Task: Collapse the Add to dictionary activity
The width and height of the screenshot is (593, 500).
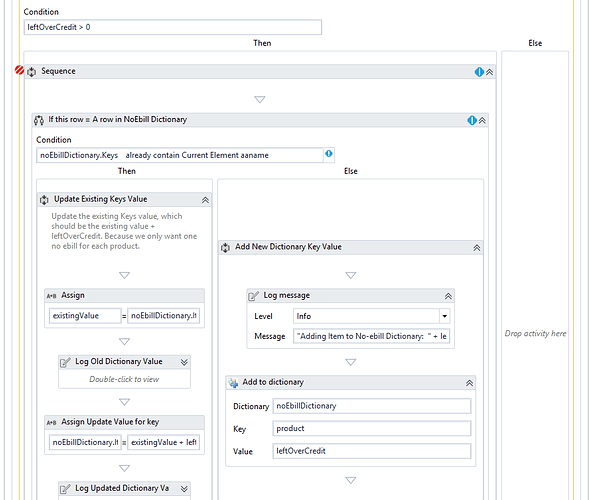Action: click(469, 383)
